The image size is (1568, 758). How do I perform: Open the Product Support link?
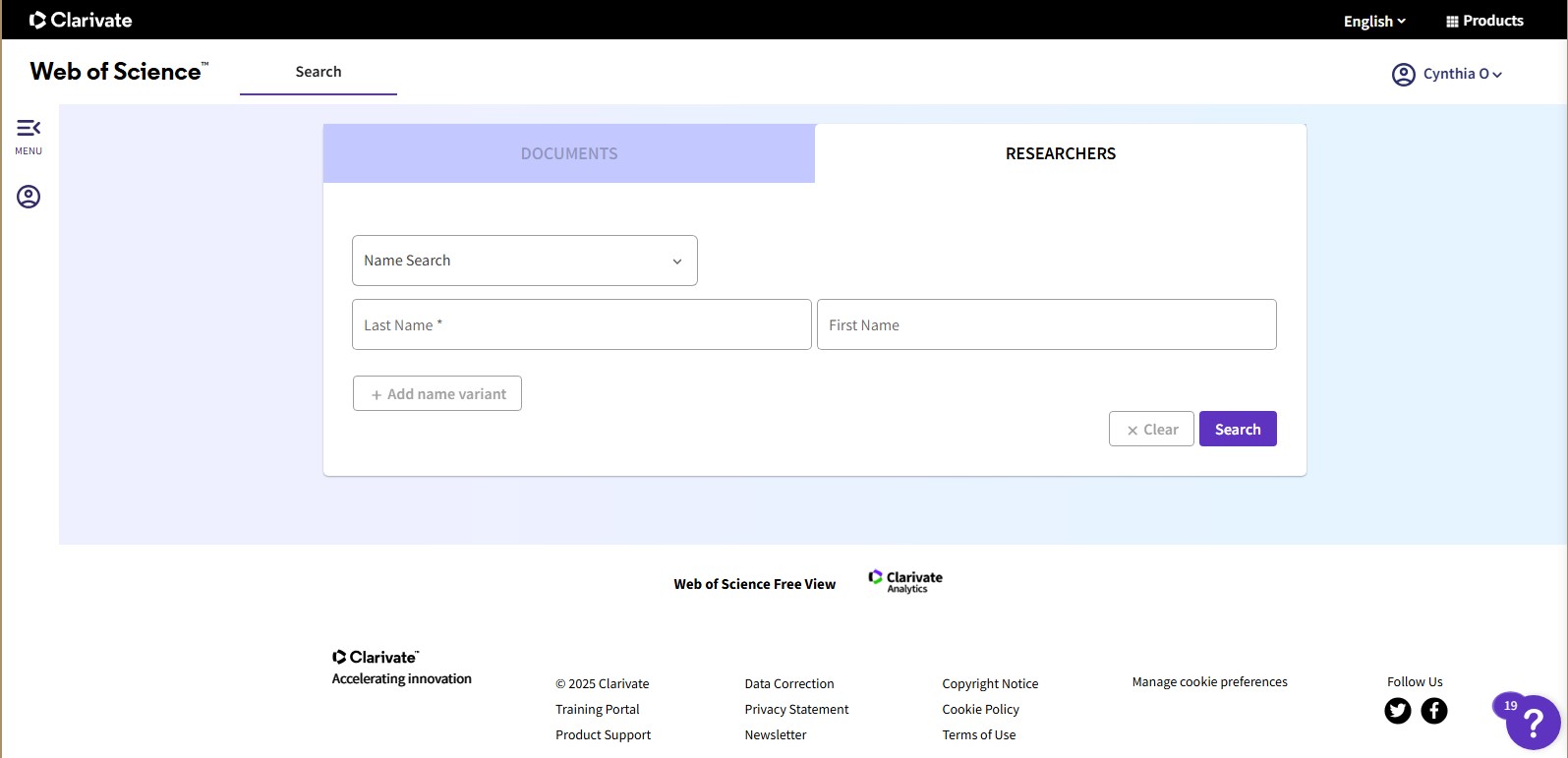pyautogui.click(x=604, y=735)
